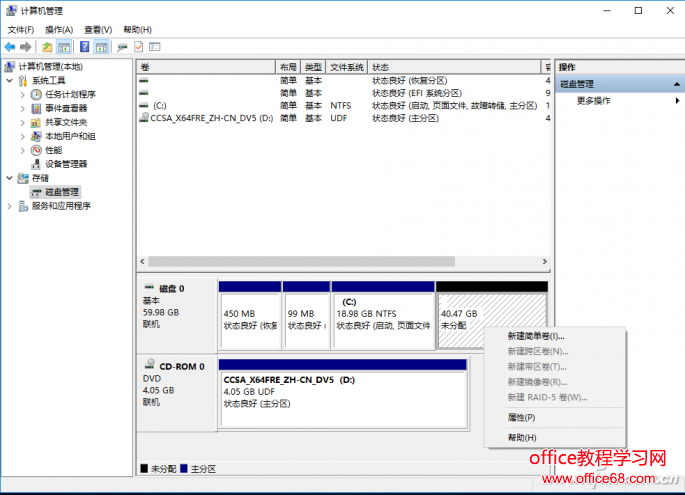Sort by the Status (状态) column header

[454, 67]
